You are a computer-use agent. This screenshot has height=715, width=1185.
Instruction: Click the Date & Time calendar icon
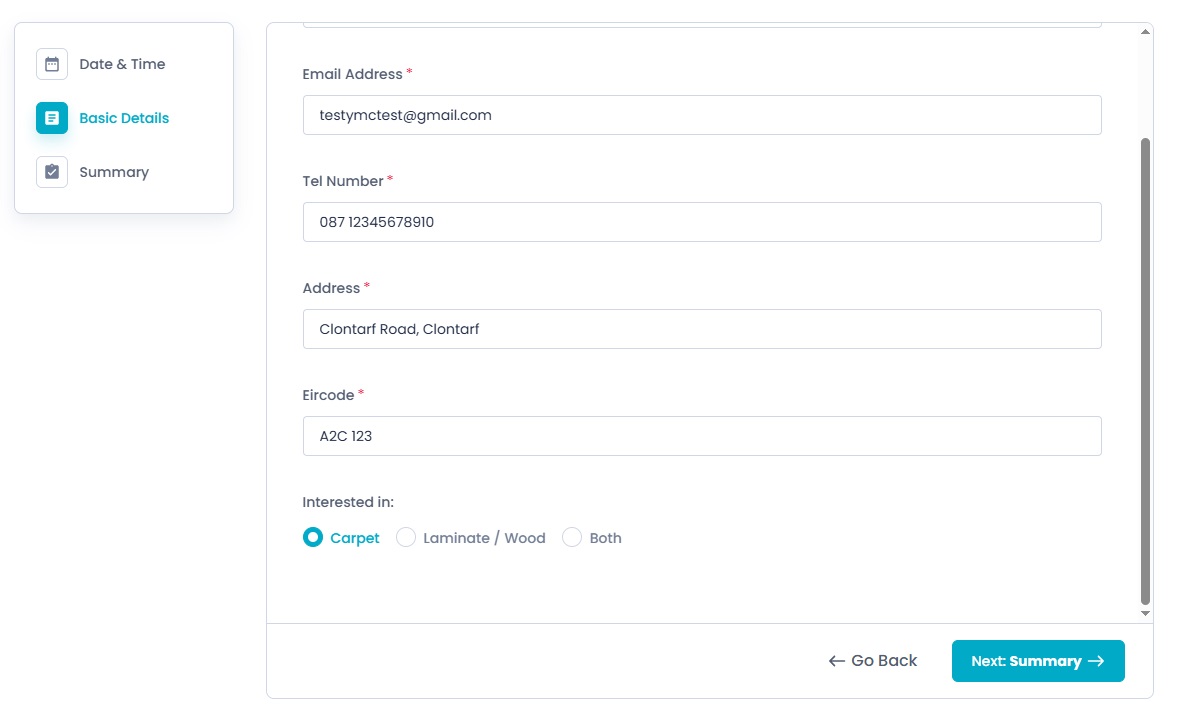(52, 64)
